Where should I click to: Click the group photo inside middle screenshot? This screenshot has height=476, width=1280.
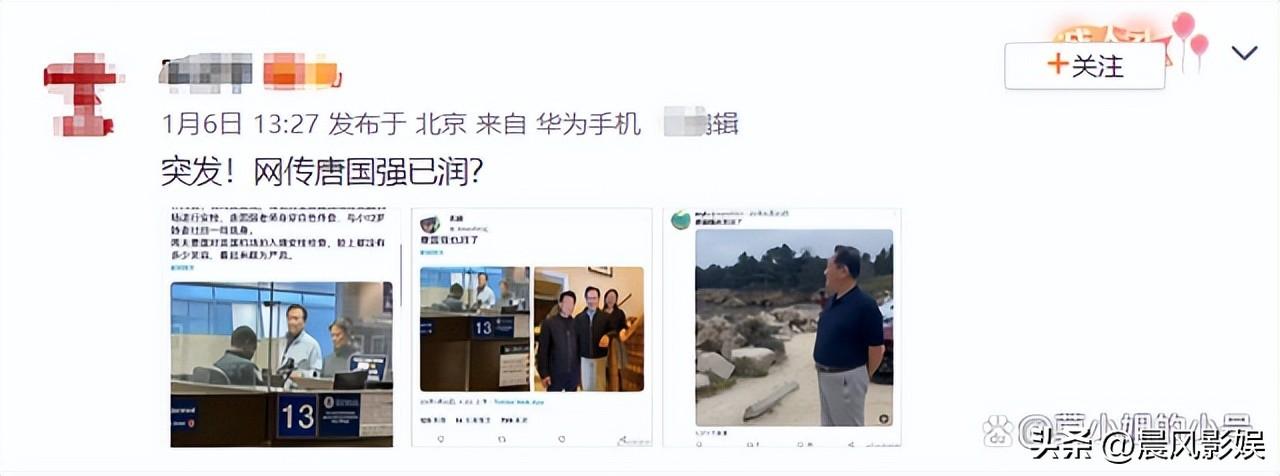click(x=588, y=329)
